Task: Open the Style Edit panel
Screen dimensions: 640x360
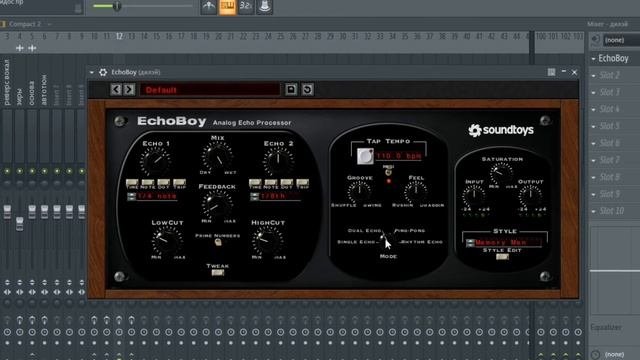Action: click(502, 257)
